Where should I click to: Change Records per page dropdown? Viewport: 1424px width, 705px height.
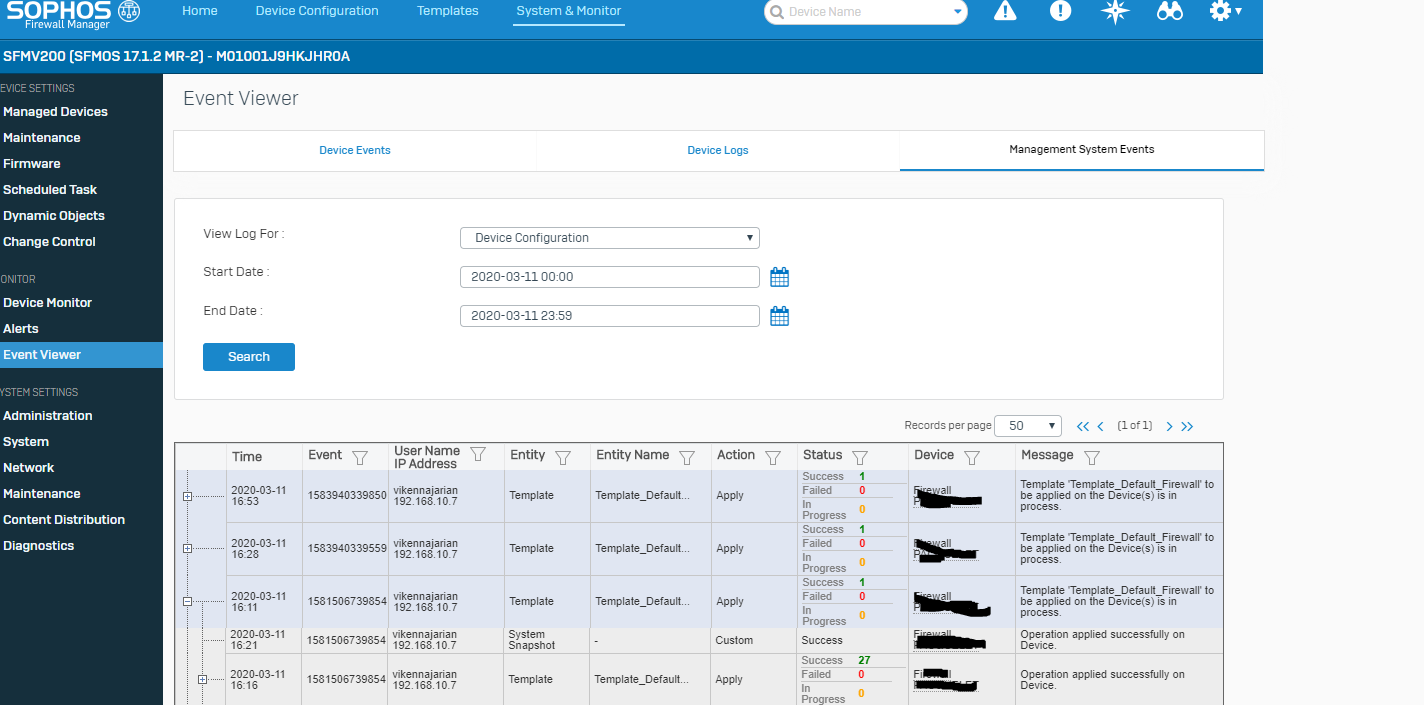[1029, 426]
